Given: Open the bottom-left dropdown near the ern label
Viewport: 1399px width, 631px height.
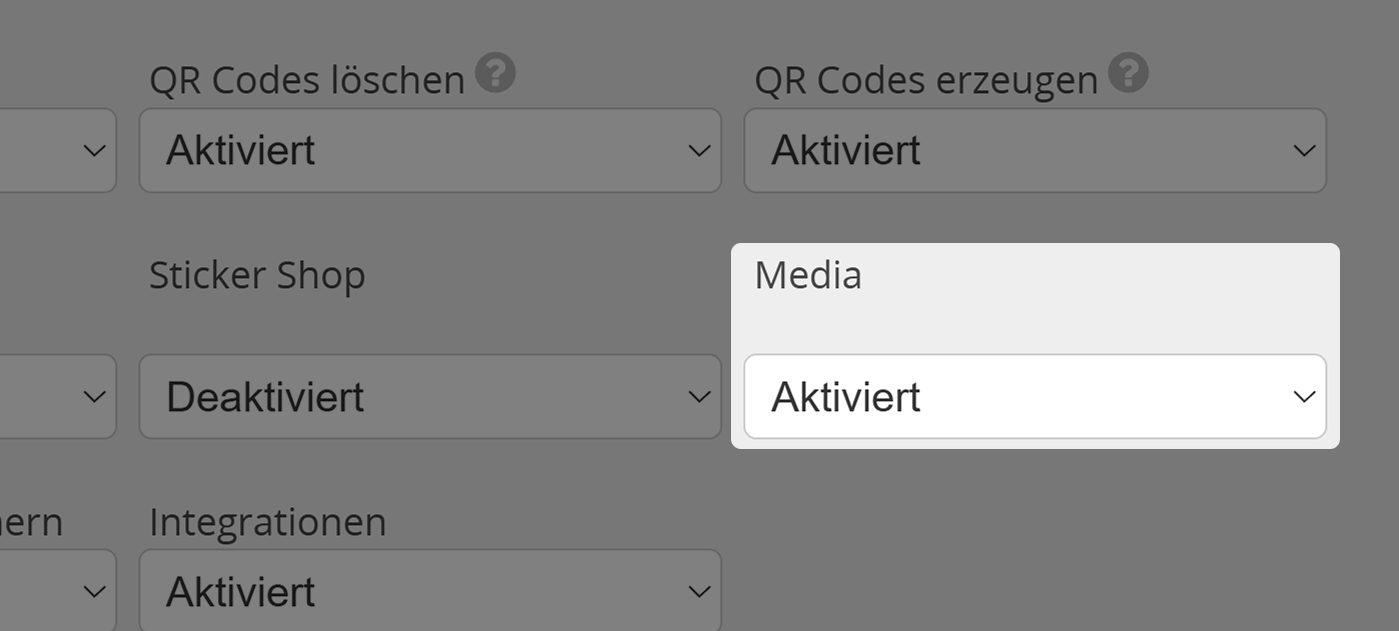Looking at the screenshot, I should (x=57, y=590).
